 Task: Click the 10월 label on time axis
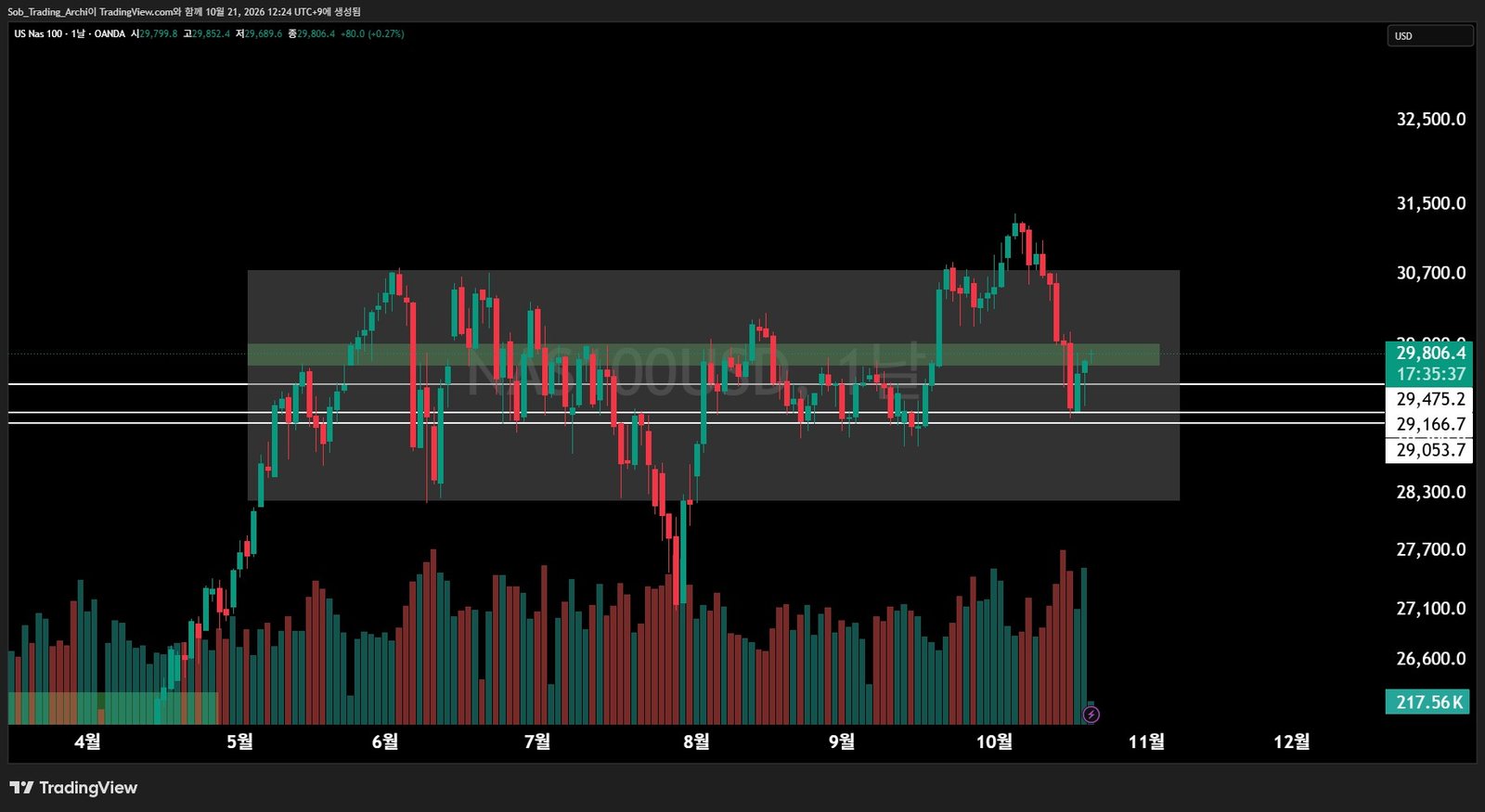994,741
